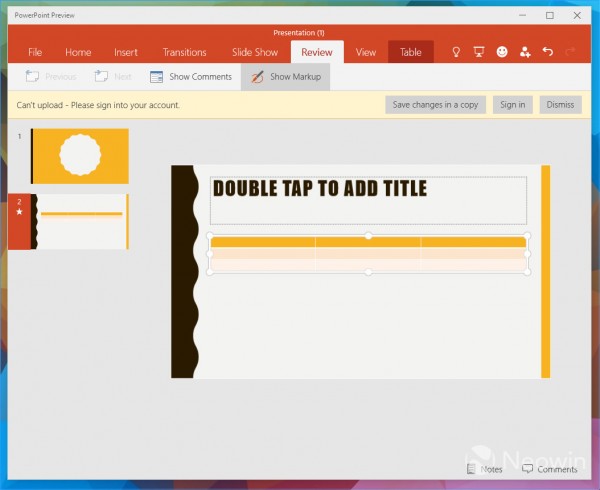Toggle Show Comments pane
The width and height of the screenshot is (600, 490).
pos(191,77)
